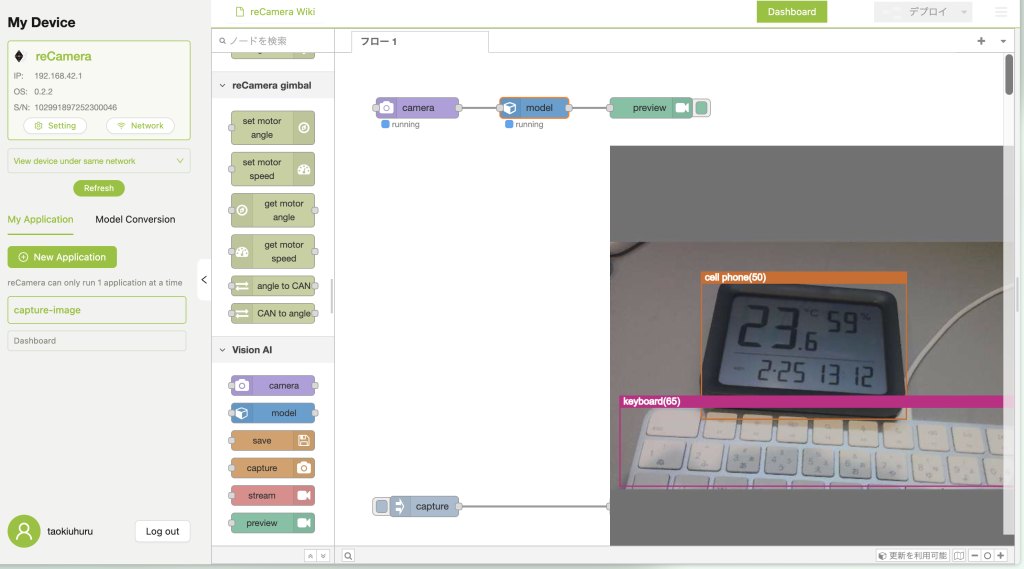Click the green Dashboard button
This screenshot has height=569, width=1024.
[791, 12]
